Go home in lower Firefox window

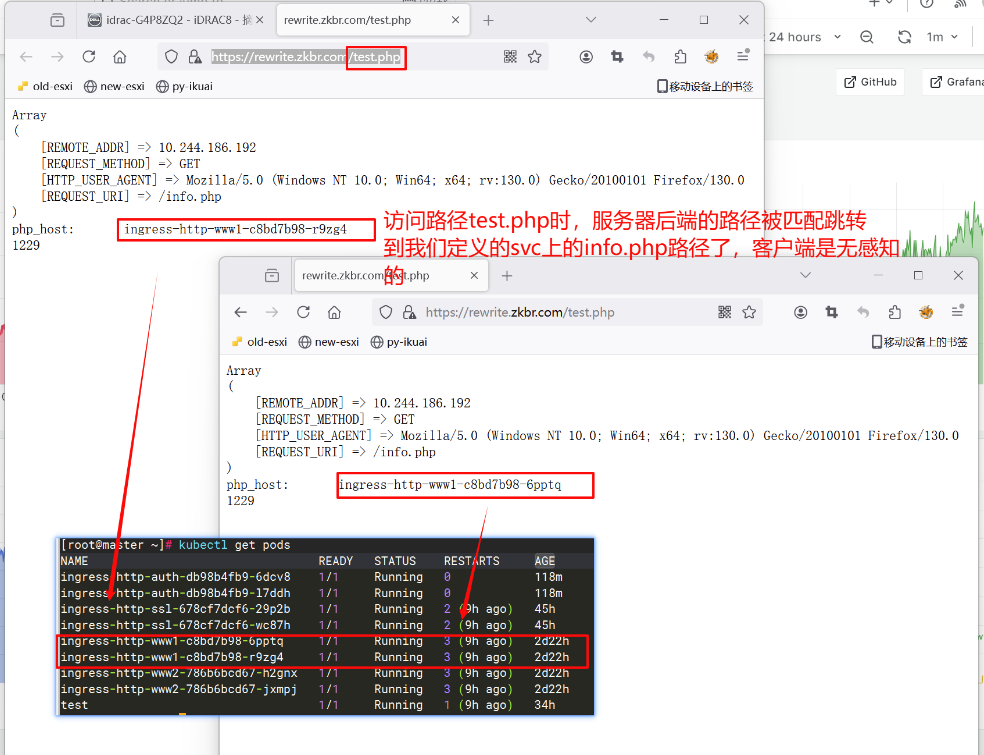[334, 313]
